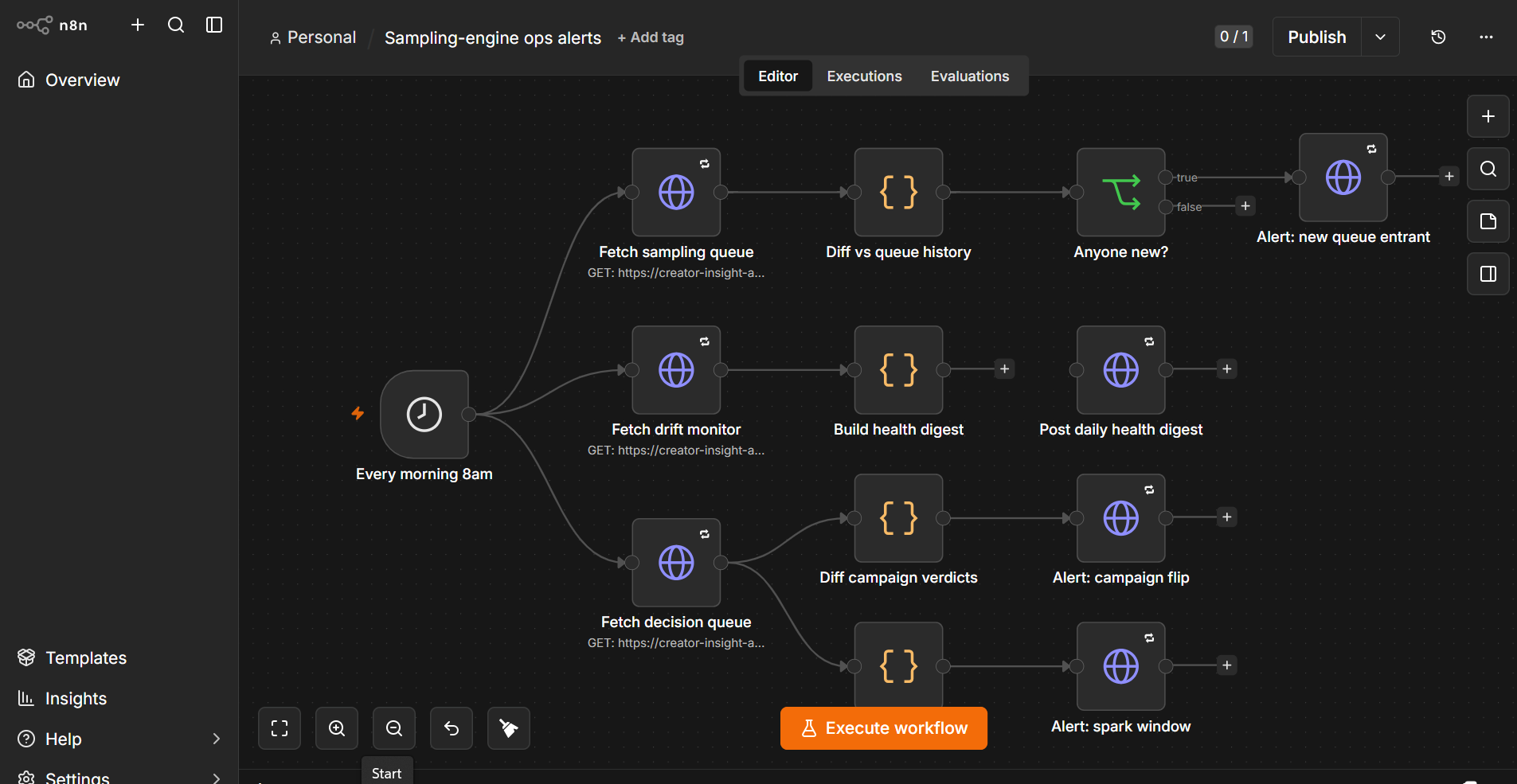Open workflow history clock icon
Screen dimensions: 1517x784
coord(1438,37)
